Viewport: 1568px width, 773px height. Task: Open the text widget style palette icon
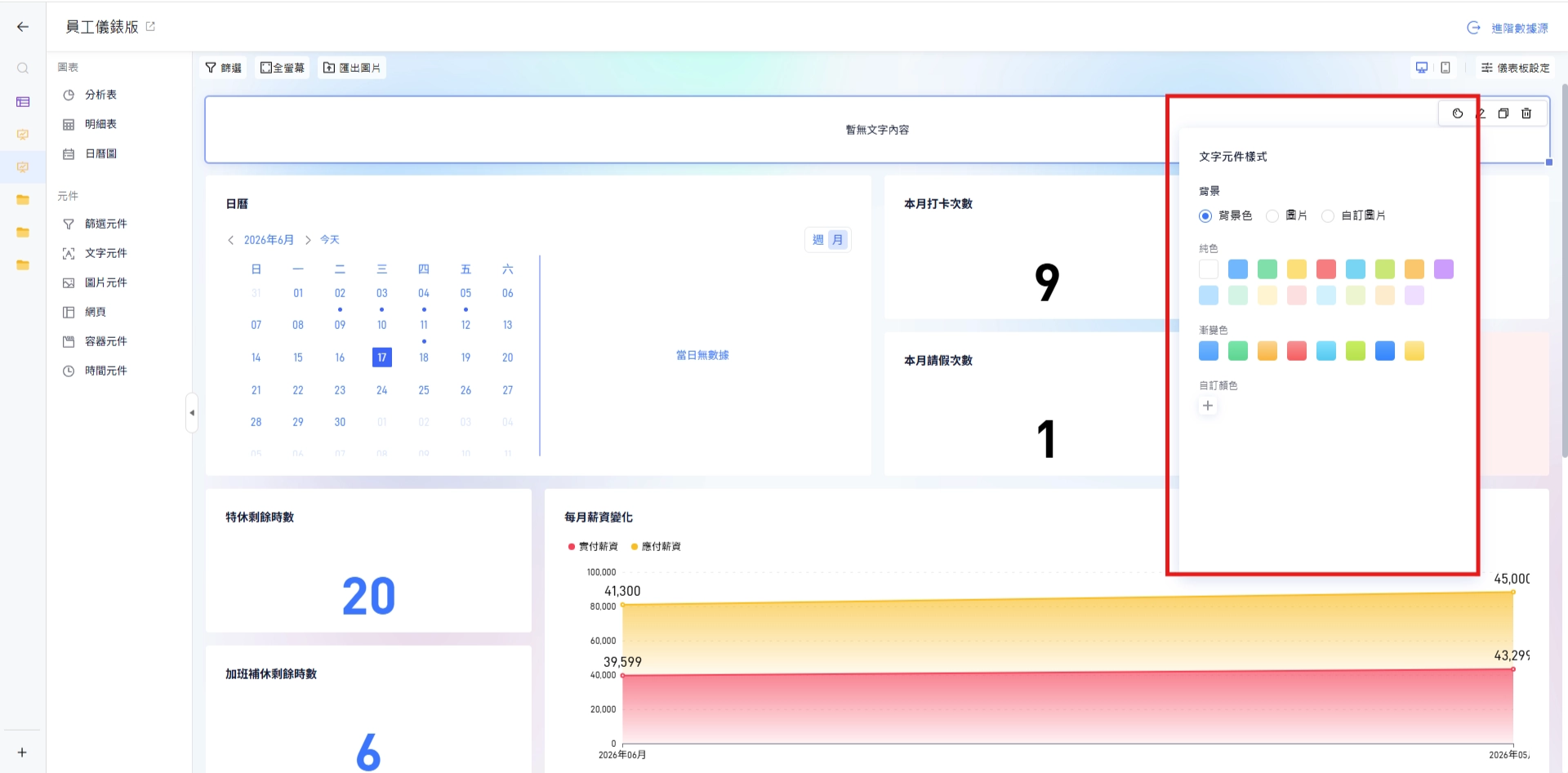(x=1458, y=113)
